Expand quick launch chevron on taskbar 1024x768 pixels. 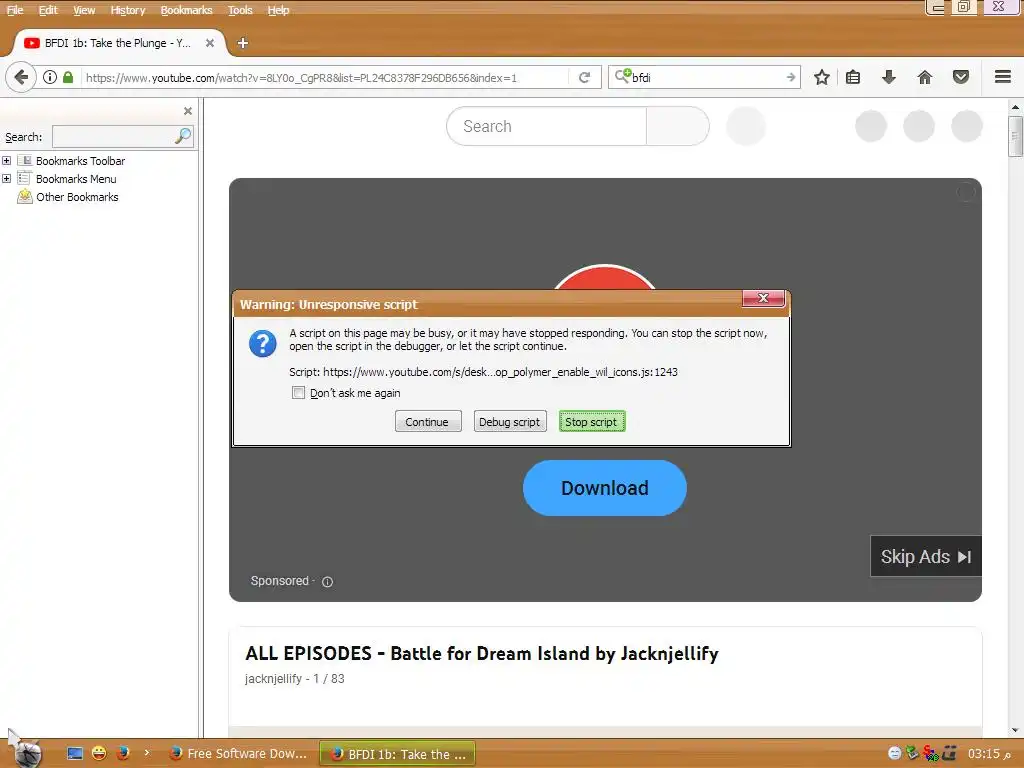[x=146, y=752]
